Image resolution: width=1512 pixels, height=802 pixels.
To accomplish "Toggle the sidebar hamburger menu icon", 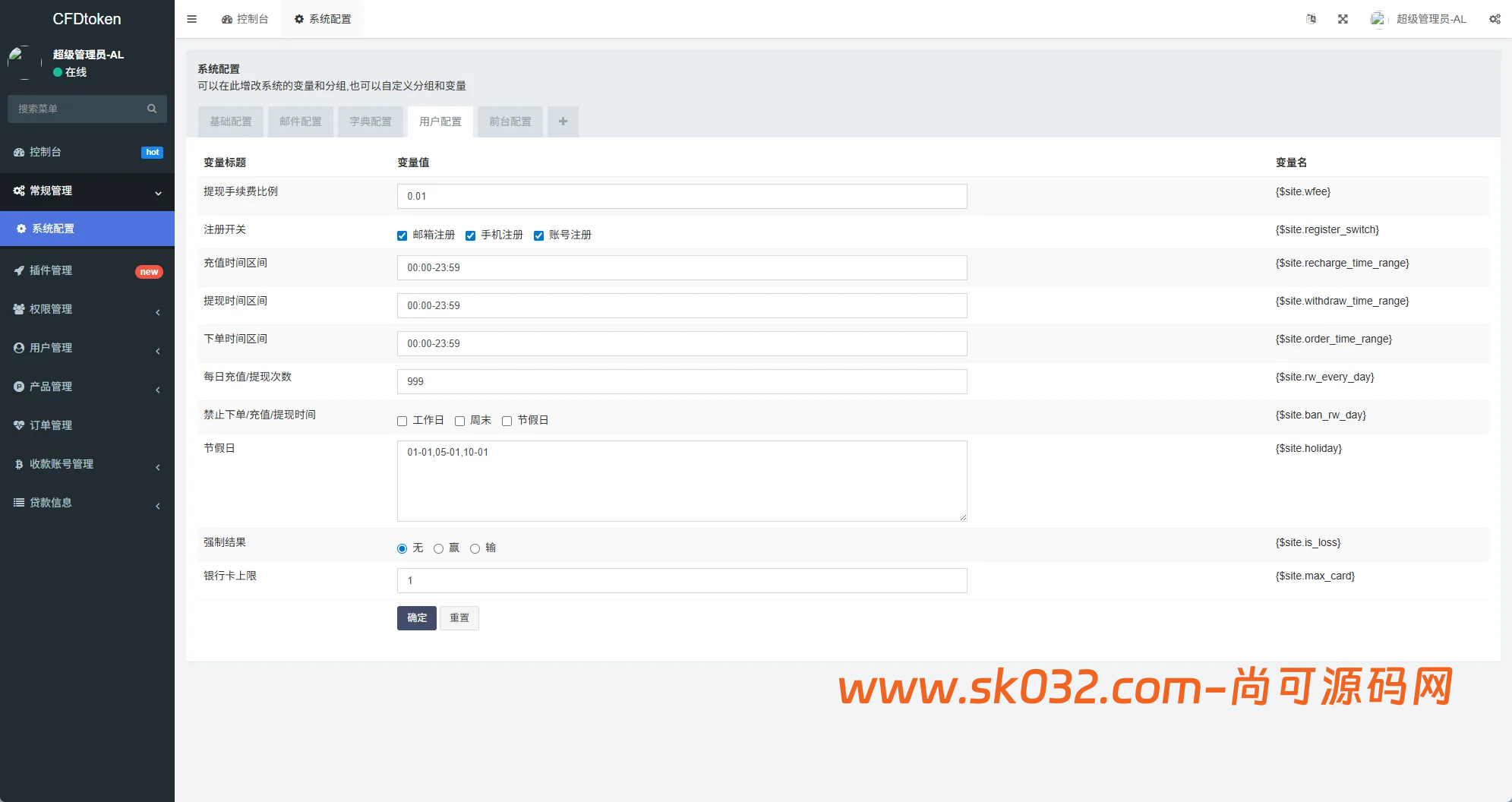I will pyautogui.click(x=191, y=19).
